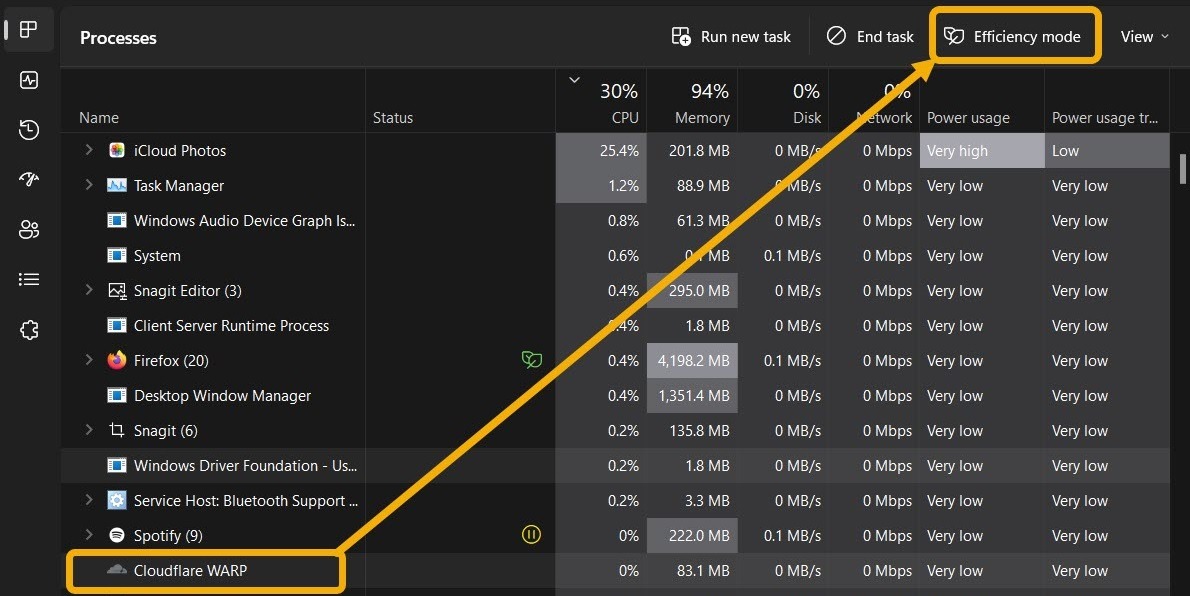
Task: Click the paused indicator next to Spotify
Action: [531, 535]
